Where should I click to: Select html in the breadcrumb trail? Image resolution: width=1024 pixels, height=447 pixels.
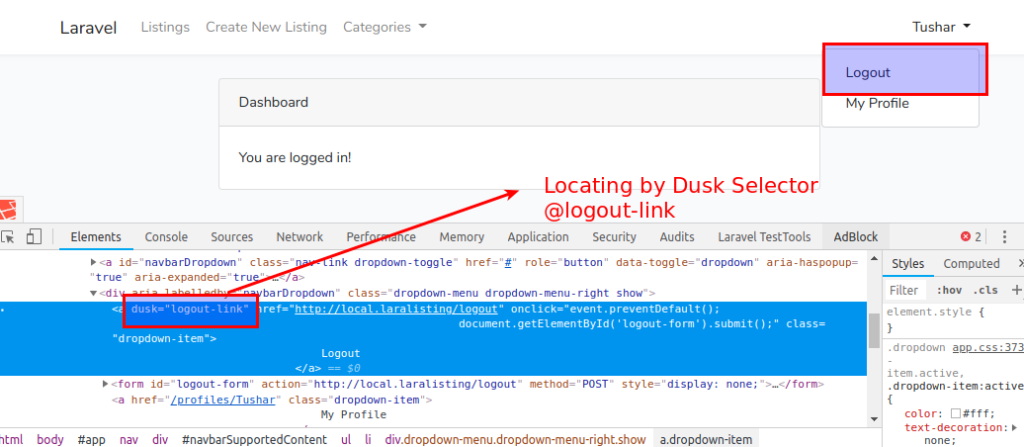tap(13, 439)
